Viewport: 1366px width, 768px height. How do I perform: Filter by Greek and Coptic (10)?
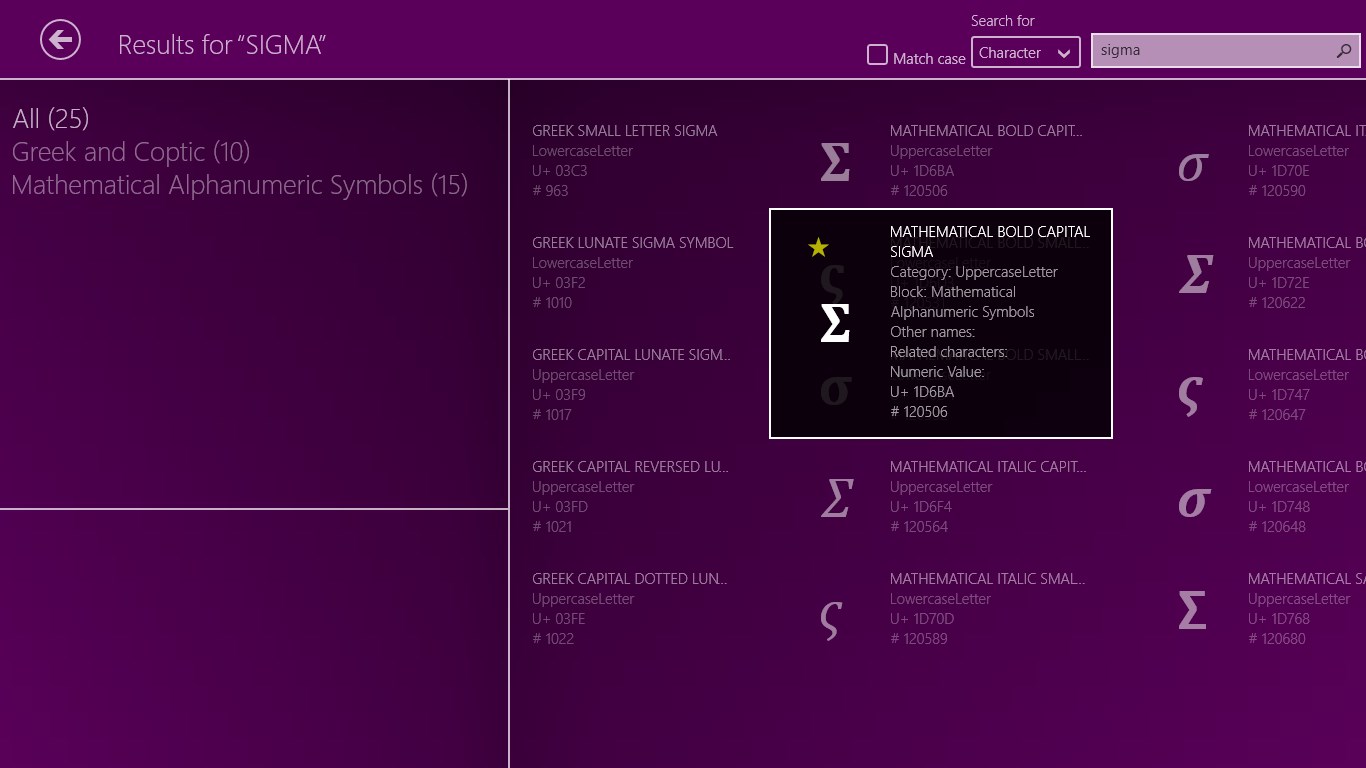click(x=131, y=152)
